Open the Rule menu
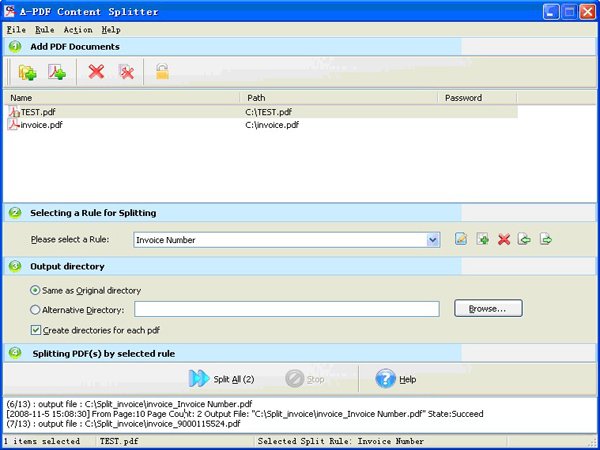The height and width of the screenshot is (450, 600). point(45,30)
